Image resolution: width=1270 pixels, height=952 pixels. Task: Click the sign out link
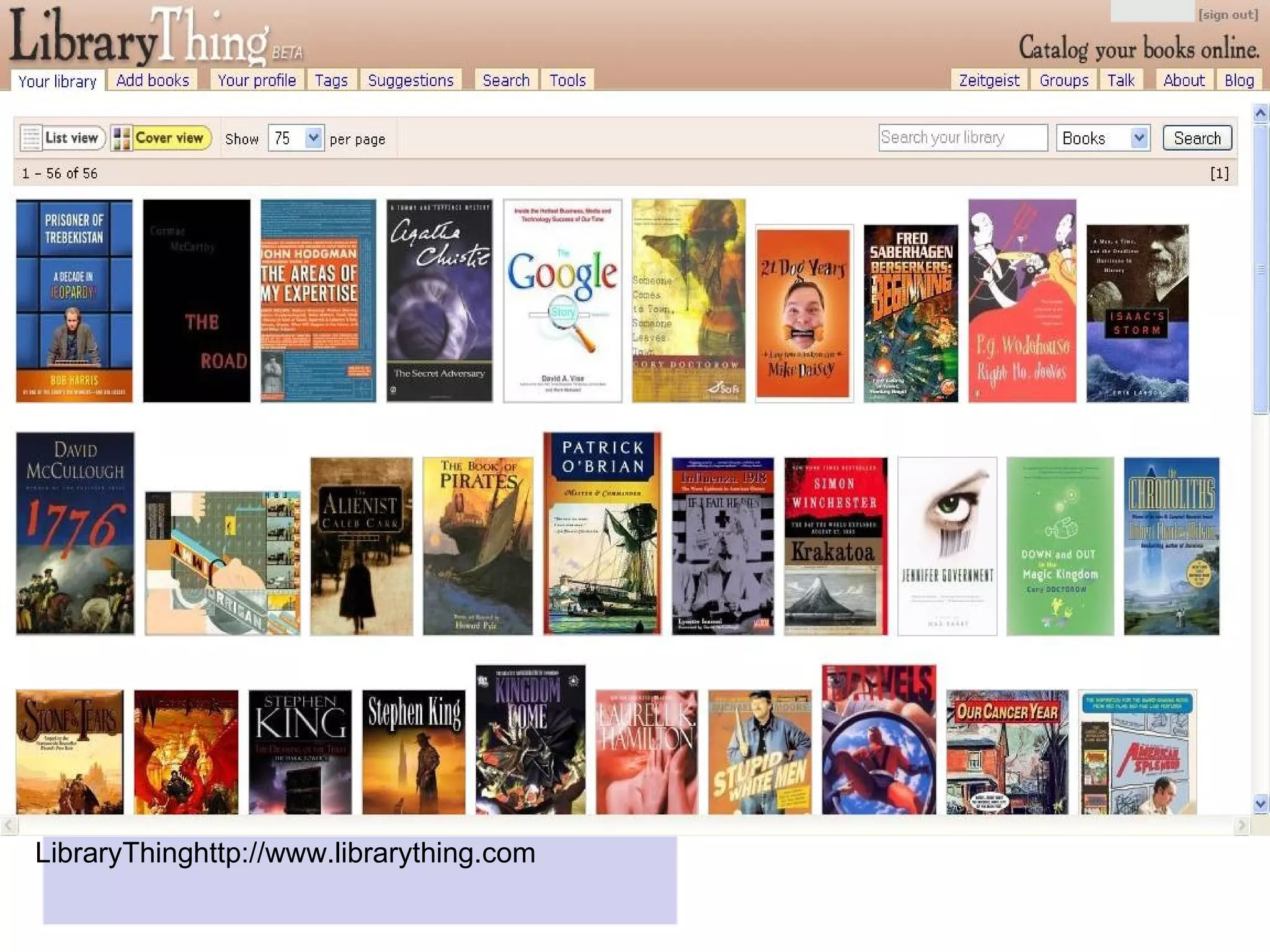click(x=1228, y=14)
